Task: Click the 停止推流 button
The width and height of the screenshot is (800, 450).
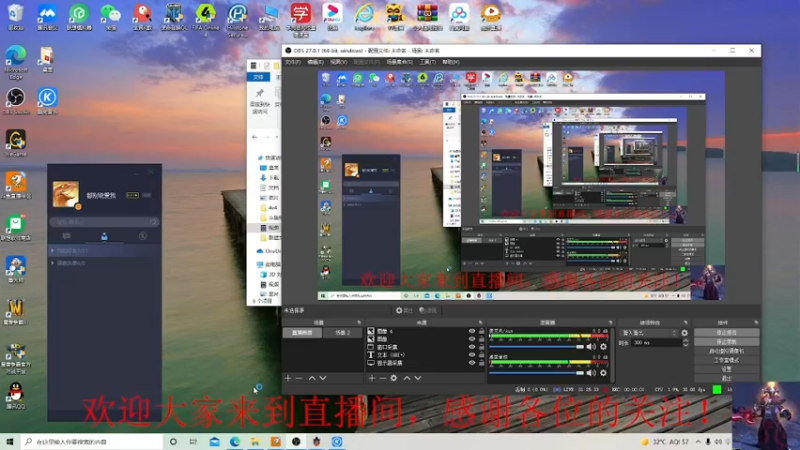Action: tap(727, 333)
